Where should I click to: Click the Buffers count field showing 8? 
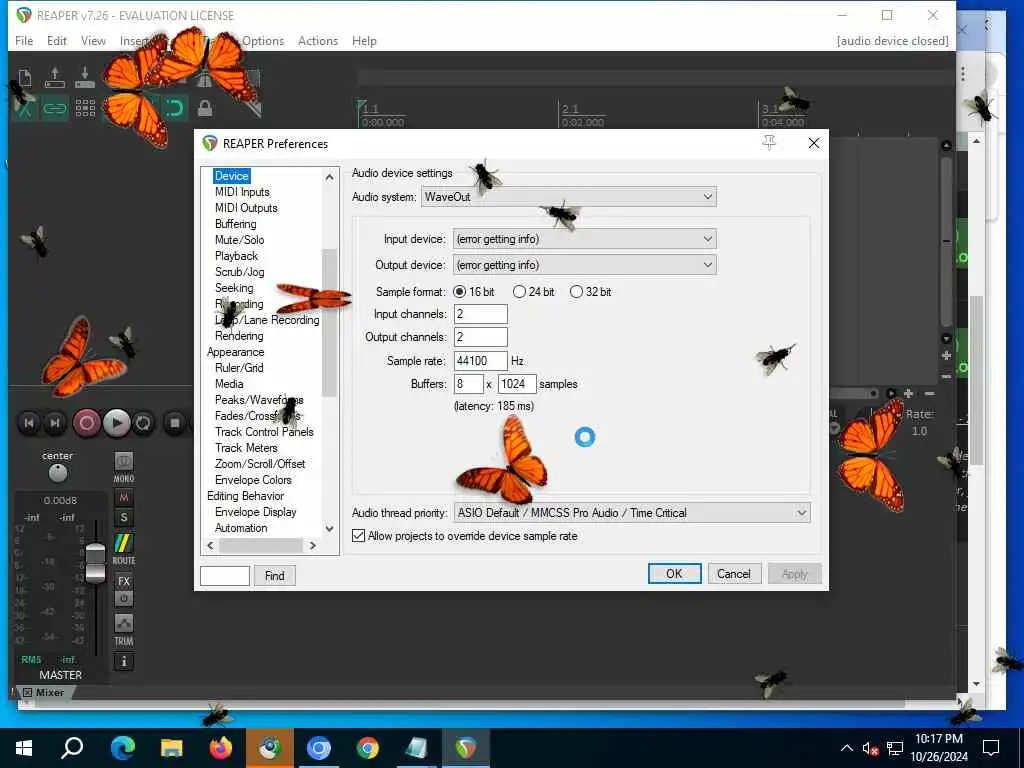pyautogui.click(x=469, y=384)
